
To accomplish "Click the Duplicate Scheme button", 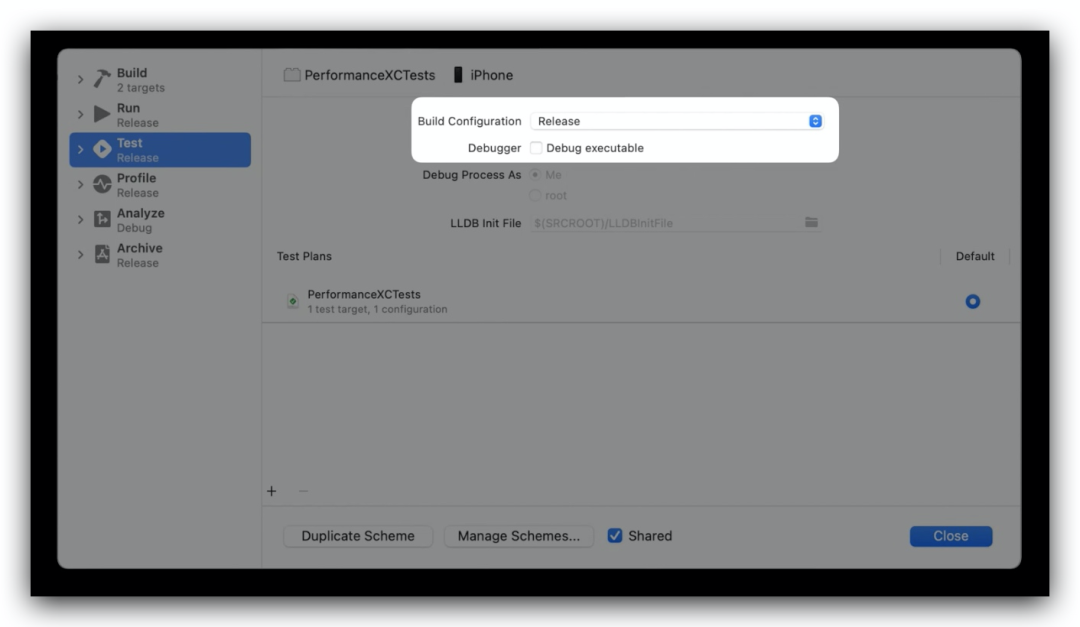I will 358,536.
